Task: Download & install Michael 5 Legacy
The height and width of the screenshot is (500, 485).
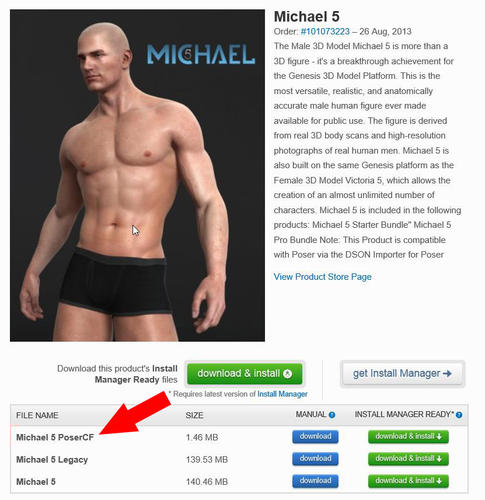Action: click(408, 459)
